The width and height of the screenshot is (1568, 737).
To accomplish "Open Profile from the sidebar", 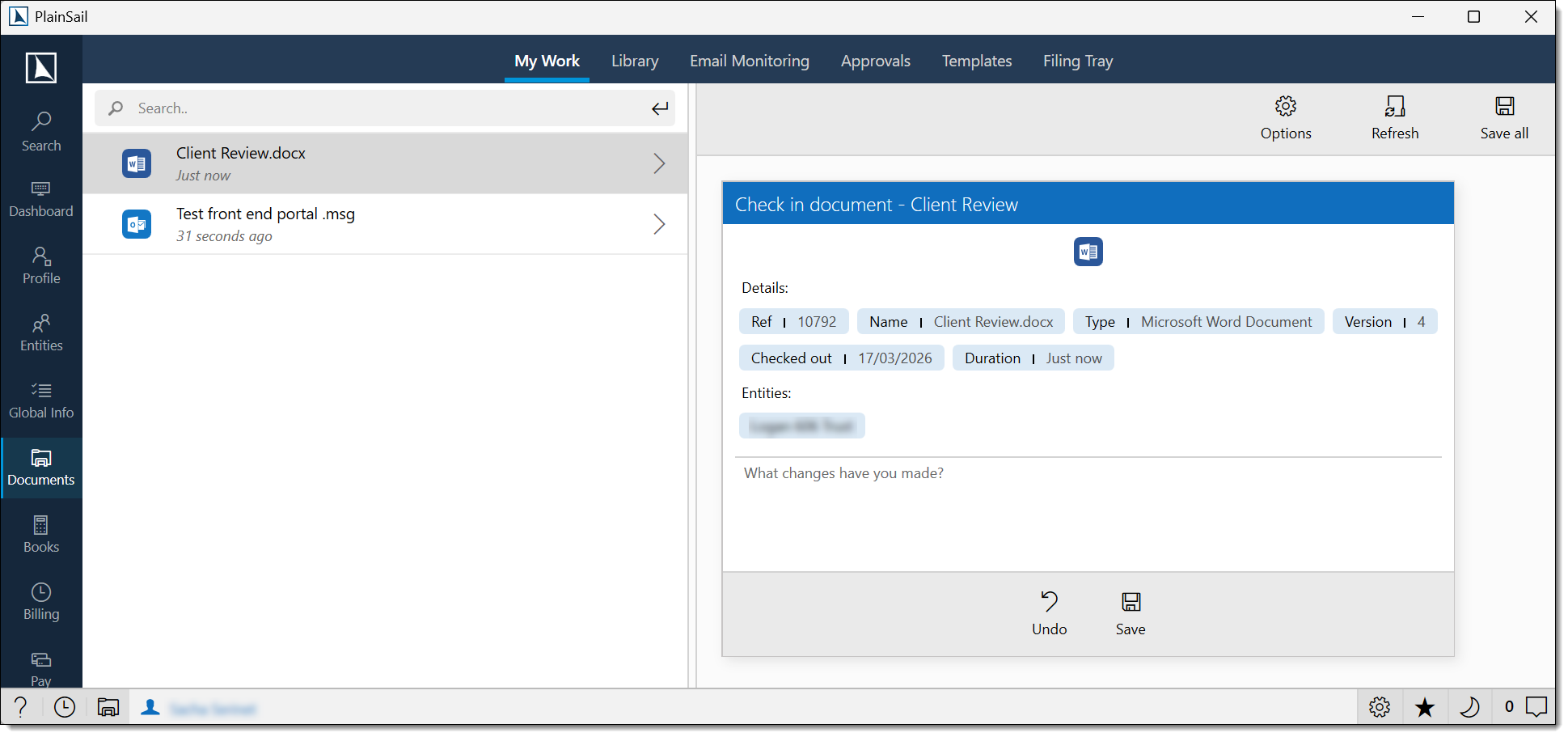I will [41, 265].
